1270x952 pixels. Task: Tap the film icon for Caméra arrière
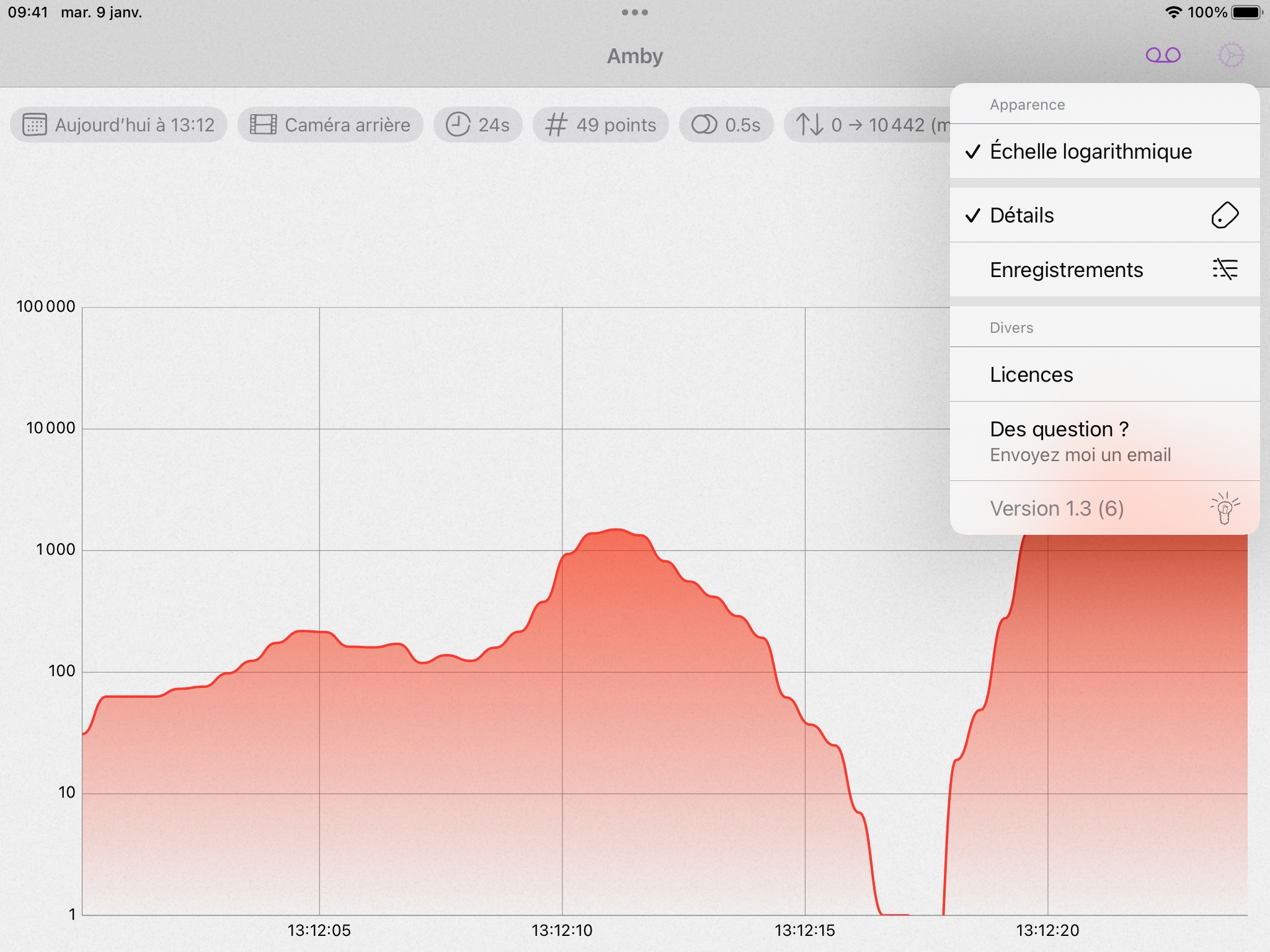tap(263, 125)
